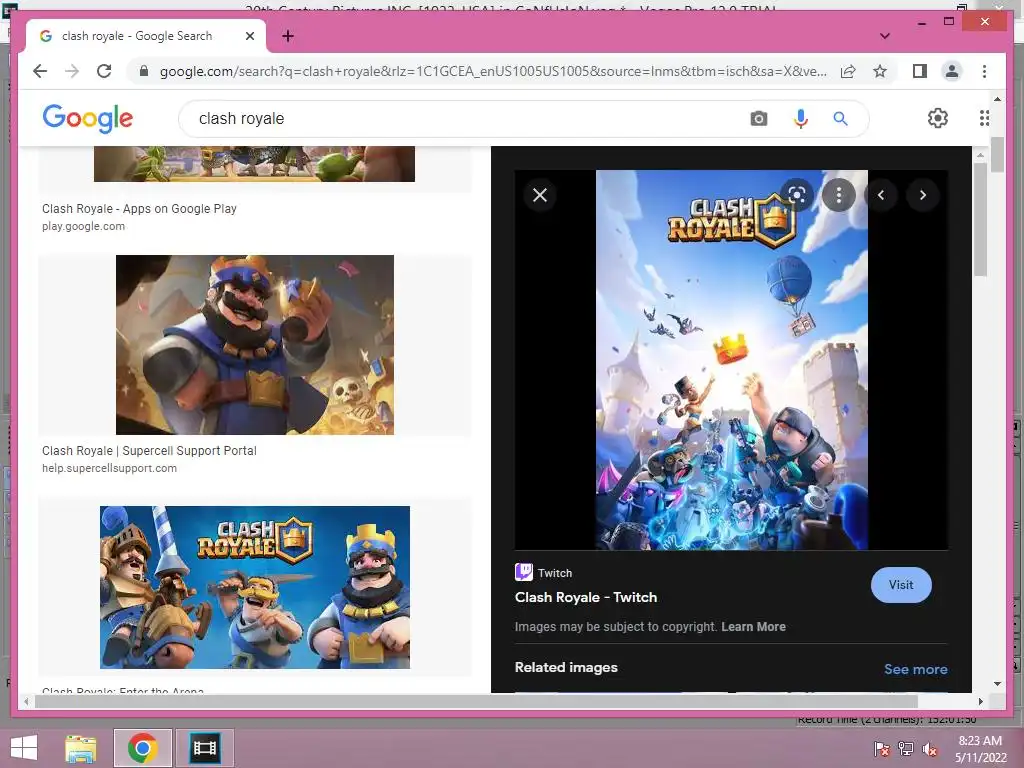Click the Twitch source logo
The width and height of the screenshot is (1024, 768).
524,572
